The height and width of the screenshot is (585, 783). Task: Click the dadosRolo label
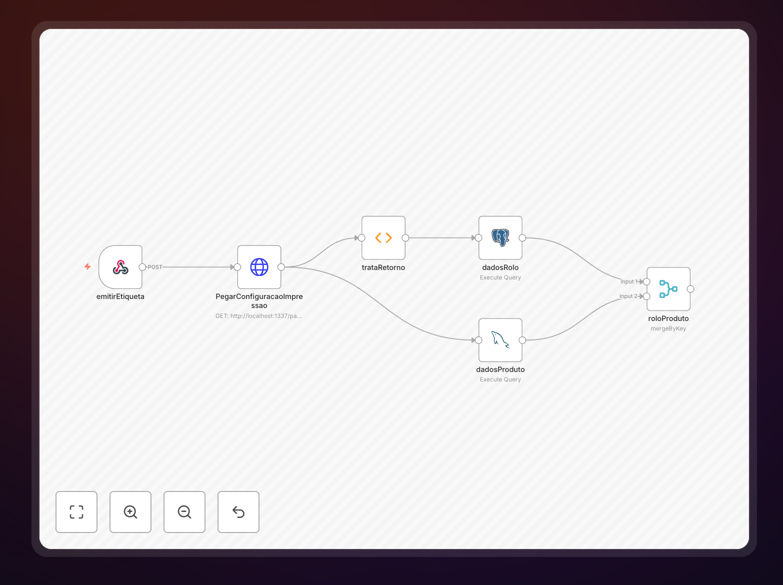[500, 267]
